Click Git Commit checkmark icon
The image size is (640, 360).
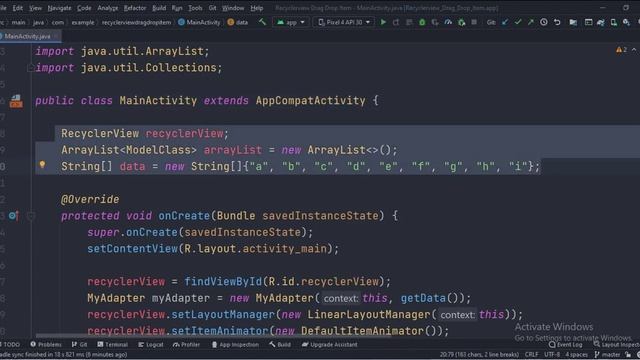pos(518,22)
